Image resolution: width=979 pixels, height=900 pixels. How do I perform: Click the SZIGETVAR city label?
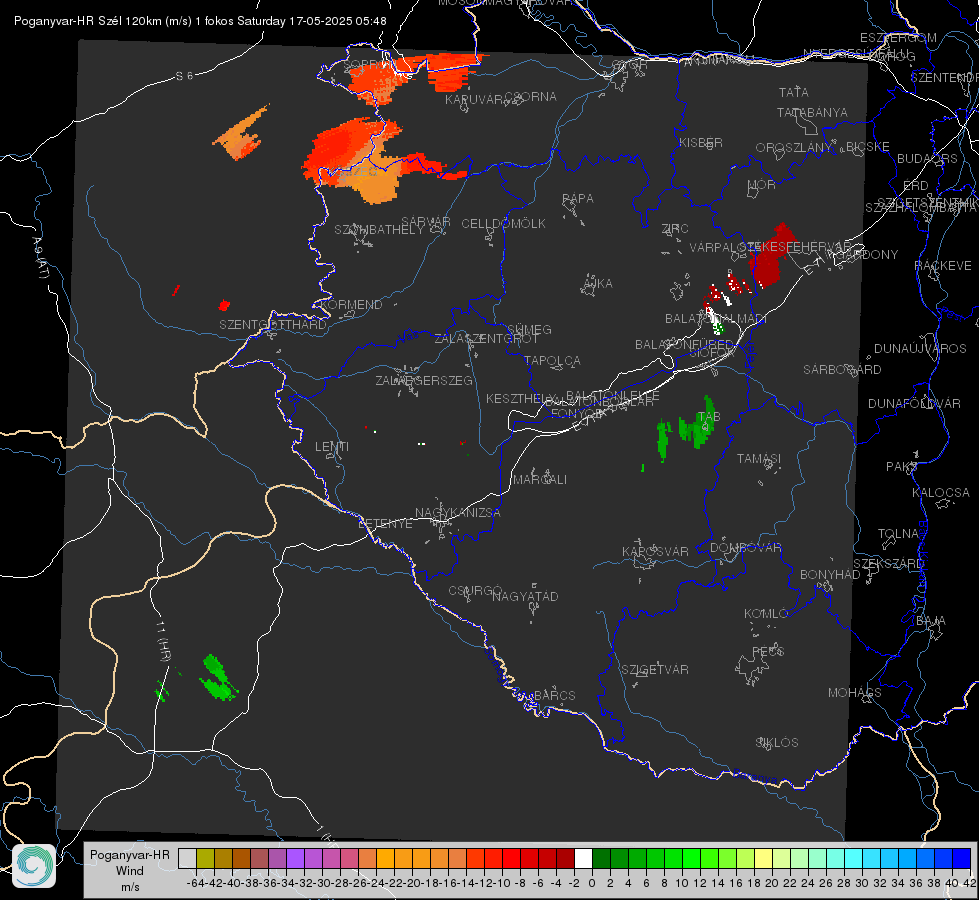pyautogui.click(x=654, y=670)
